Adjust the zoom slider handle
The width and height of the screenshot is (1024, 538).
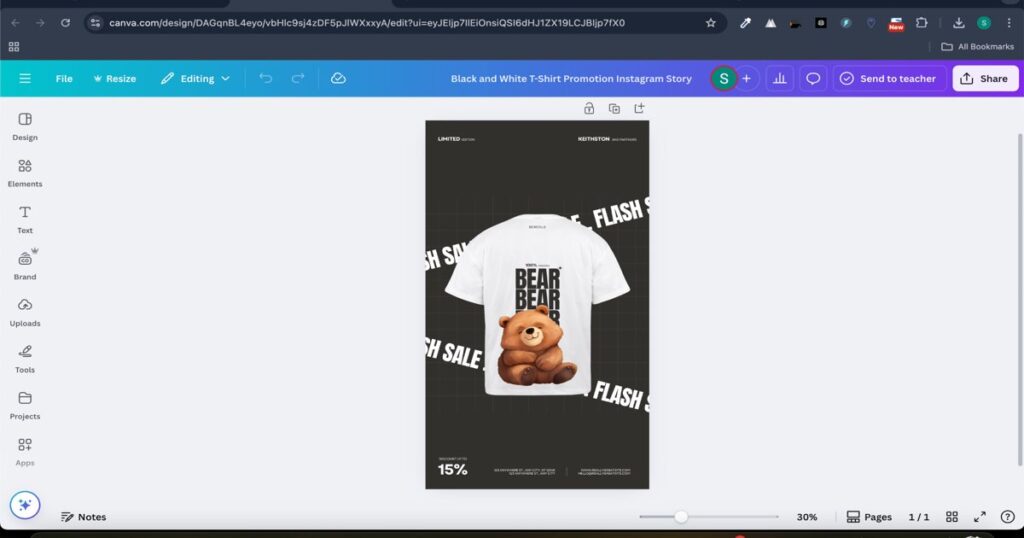pyautogui.click(x=680, y=516)
